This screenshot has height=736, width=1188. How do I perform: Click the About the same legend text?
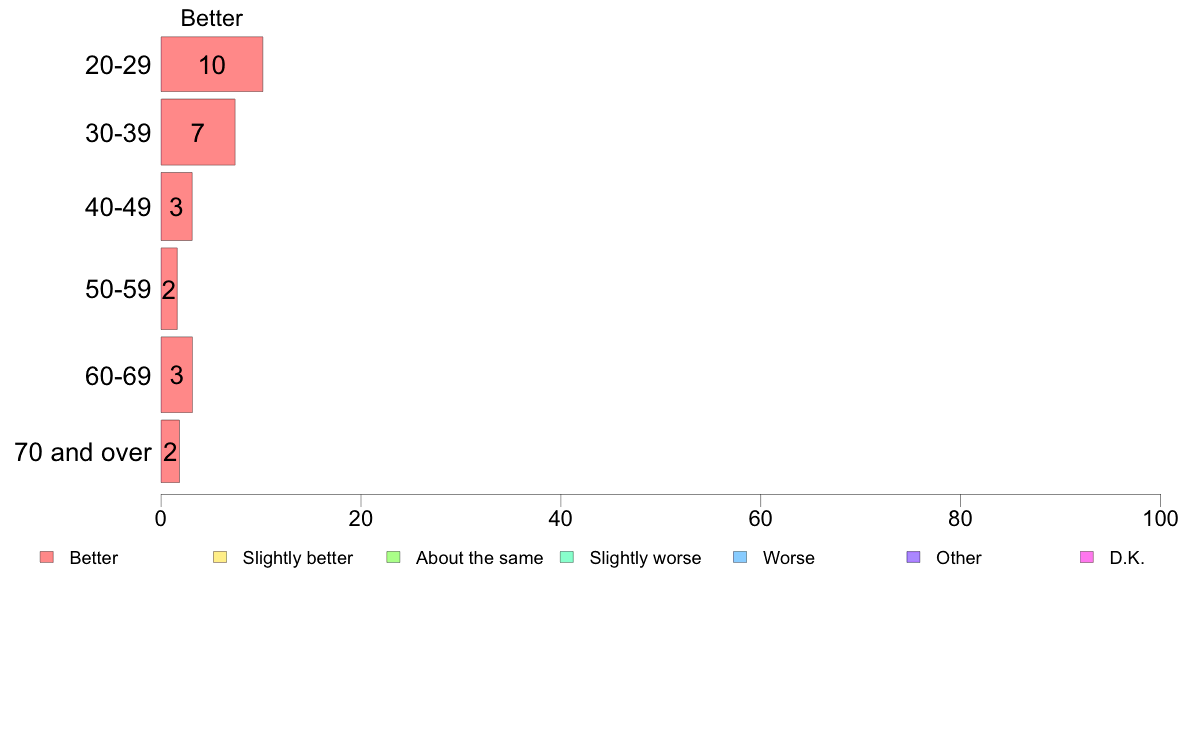click(479, 558)
